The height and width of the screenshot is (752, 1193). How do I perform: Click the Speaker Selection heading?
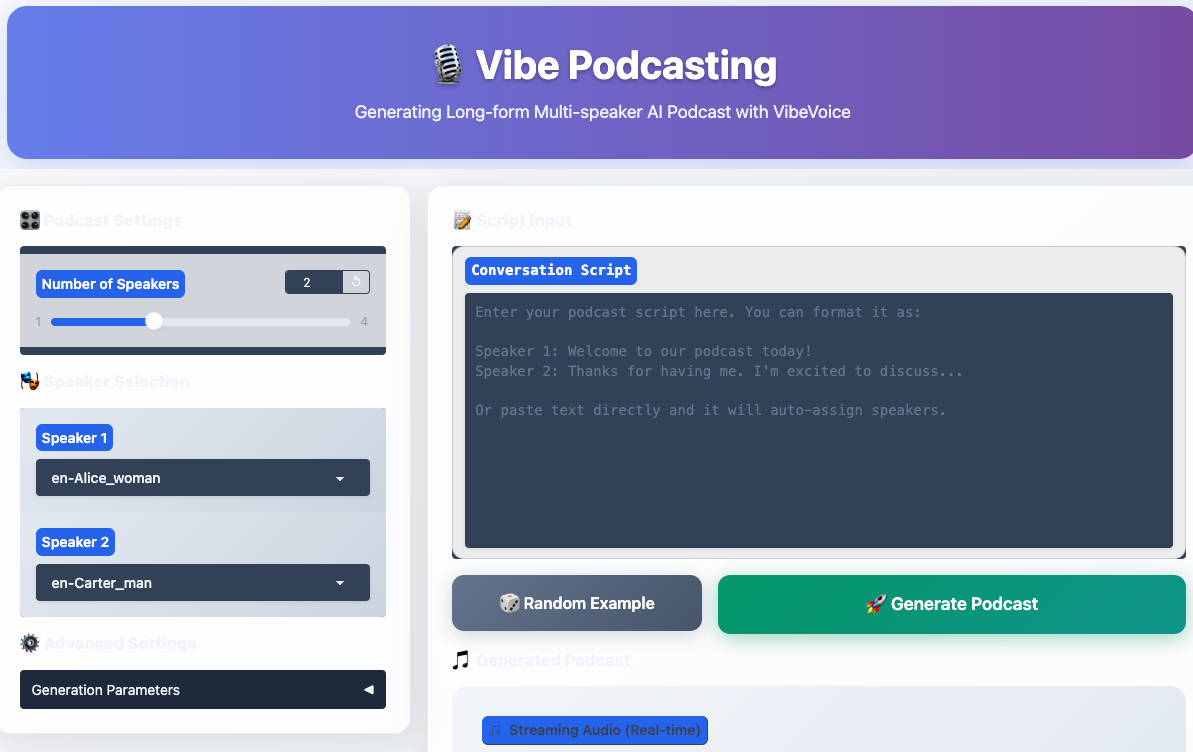point(116,381)
